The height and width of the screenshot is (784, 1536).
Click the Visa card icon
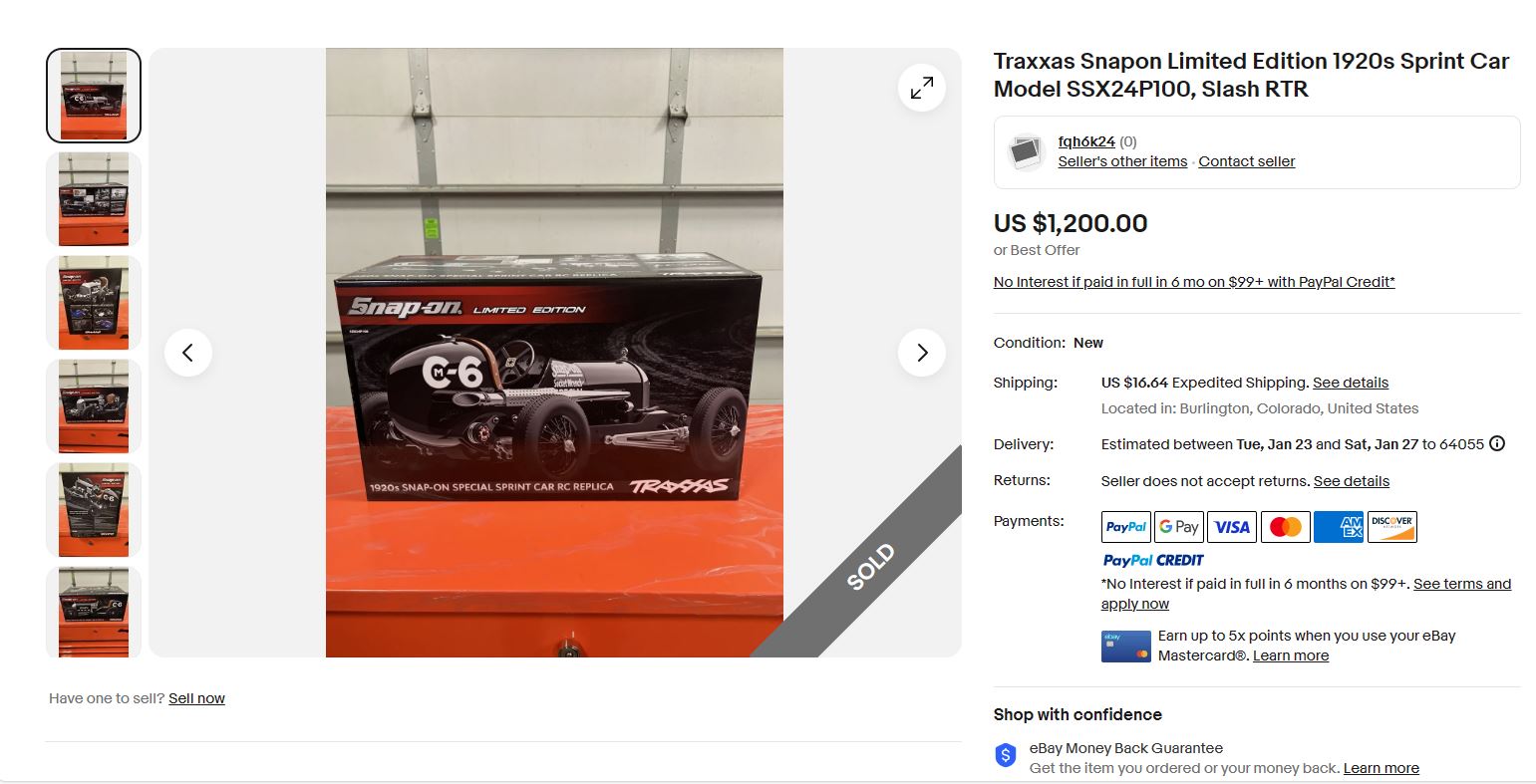1232,527
